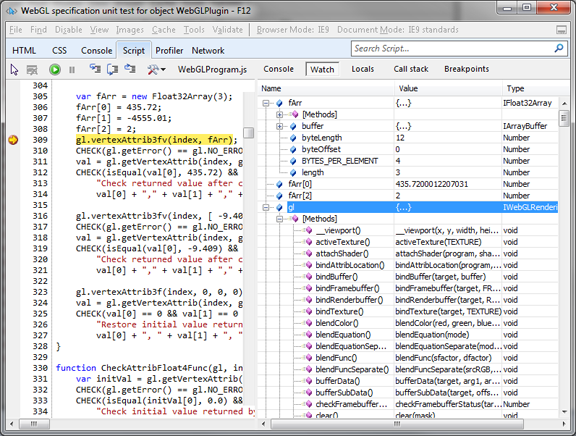The height and width of the screenshot is (436, 576).
Task: Open the Breakpoints pane tab
Action: pyautogui.click(x=467, y=69)
